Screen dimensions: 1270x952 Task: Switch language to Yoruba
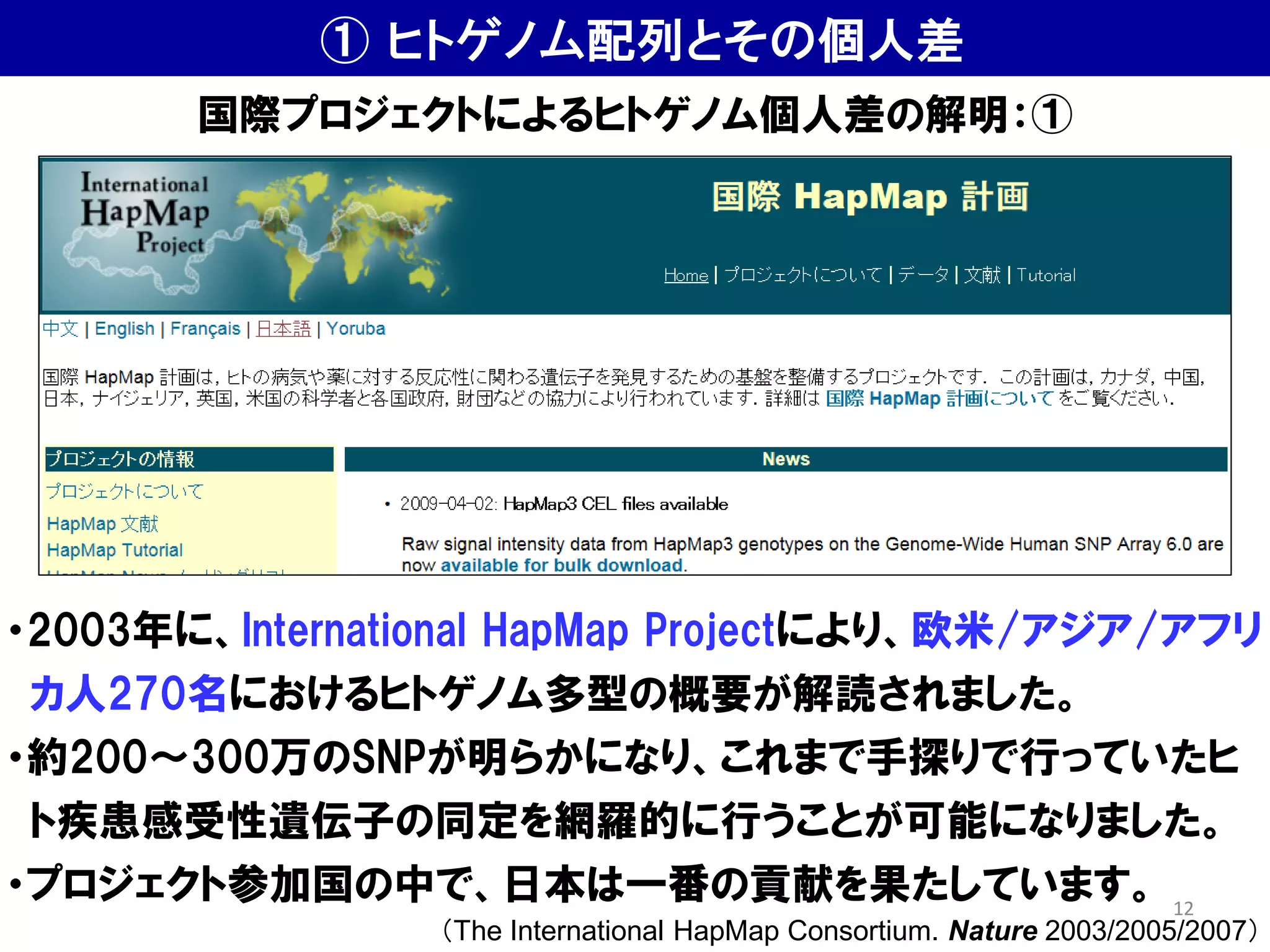coord(355,328)
